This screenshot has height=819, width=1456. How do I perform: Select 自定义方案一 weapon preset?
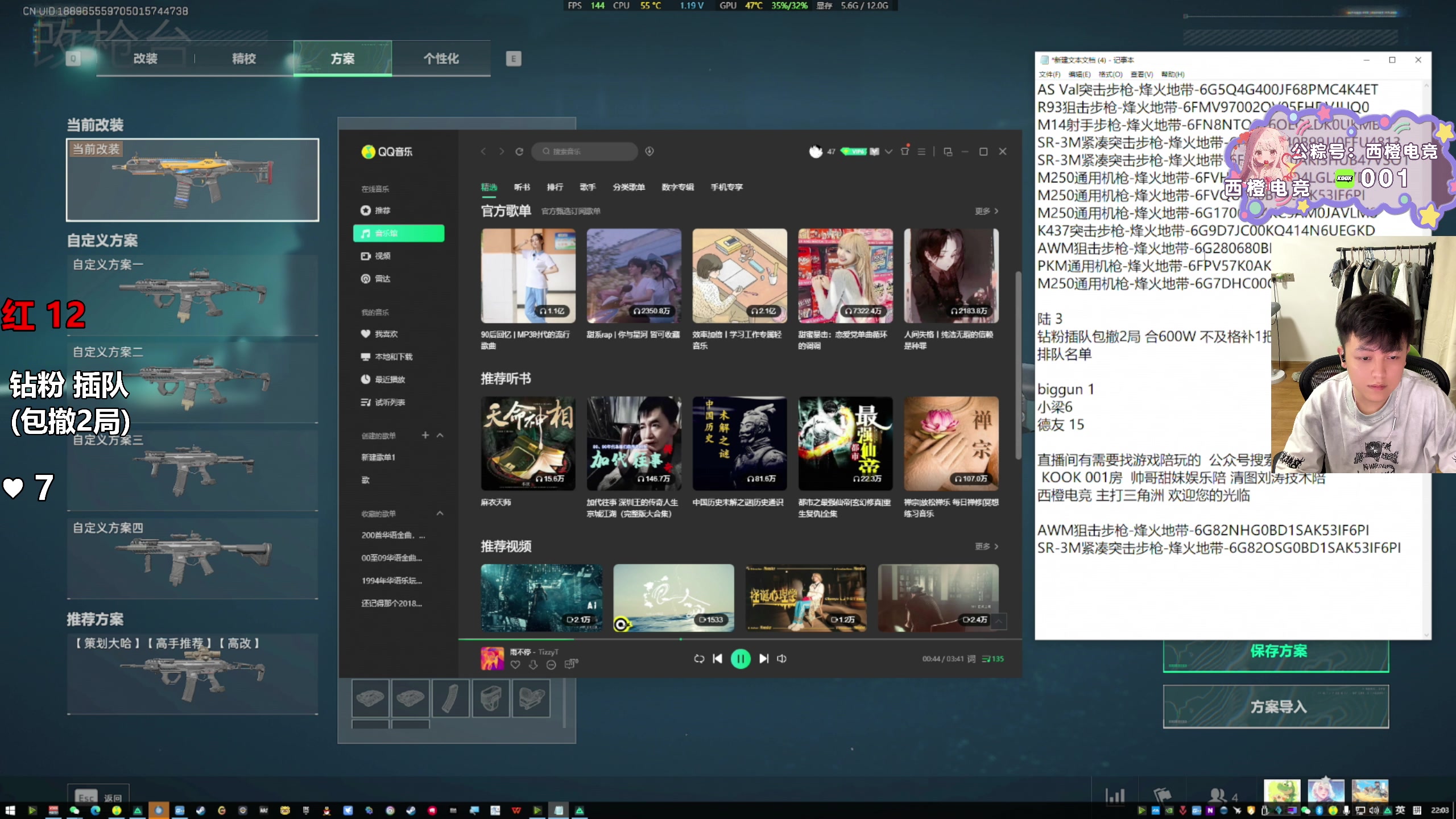pyautogui.click(x=193, y=295)
